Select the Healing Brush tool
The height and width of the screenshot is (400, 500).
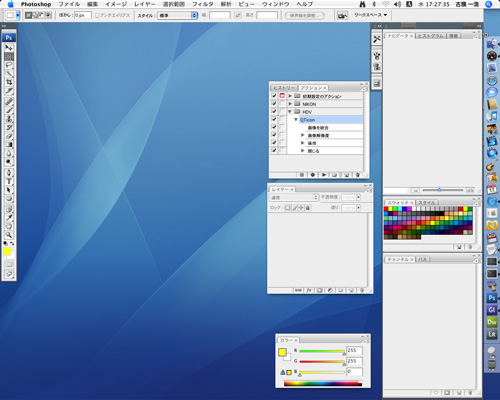(9, 102)
